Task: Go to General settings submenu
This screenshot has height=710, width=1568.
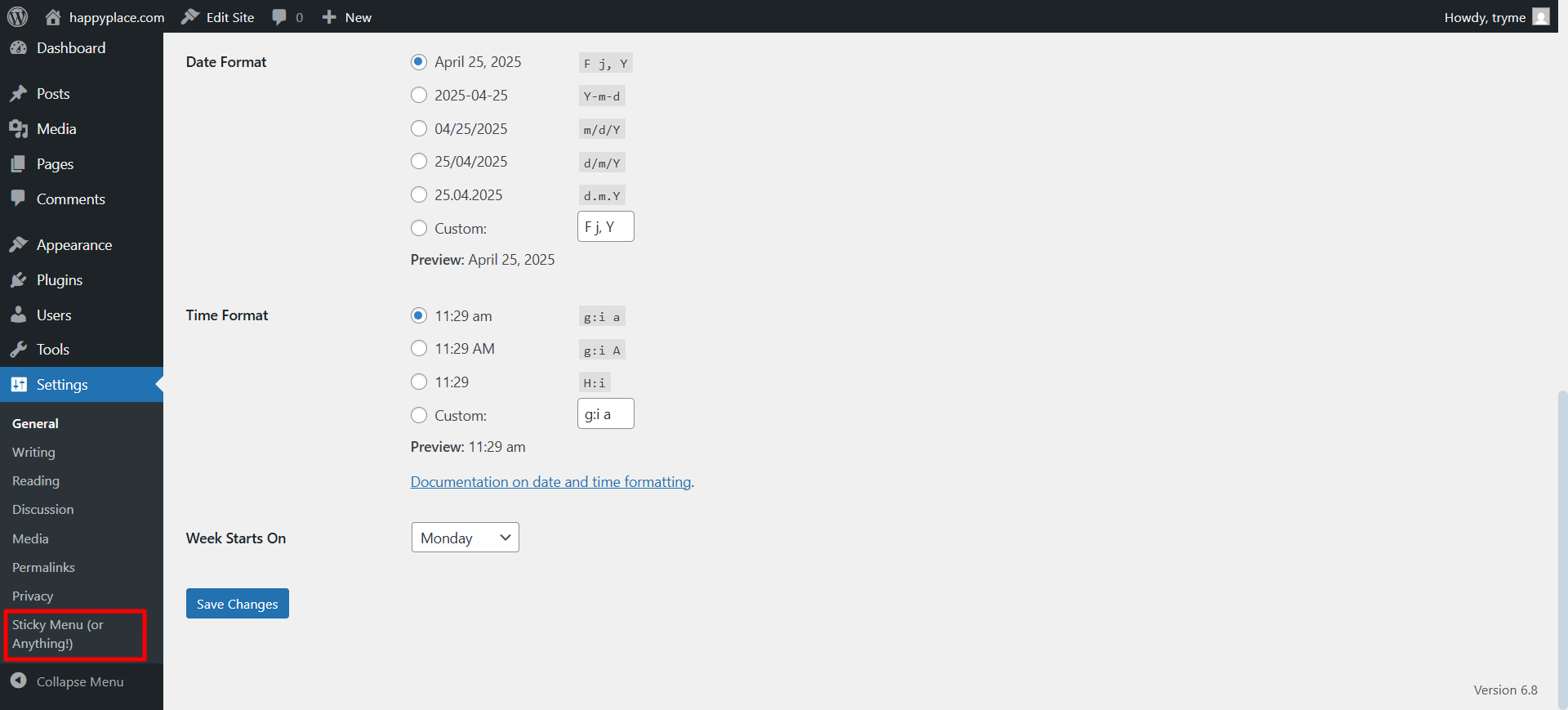Action: pos(35,423)
